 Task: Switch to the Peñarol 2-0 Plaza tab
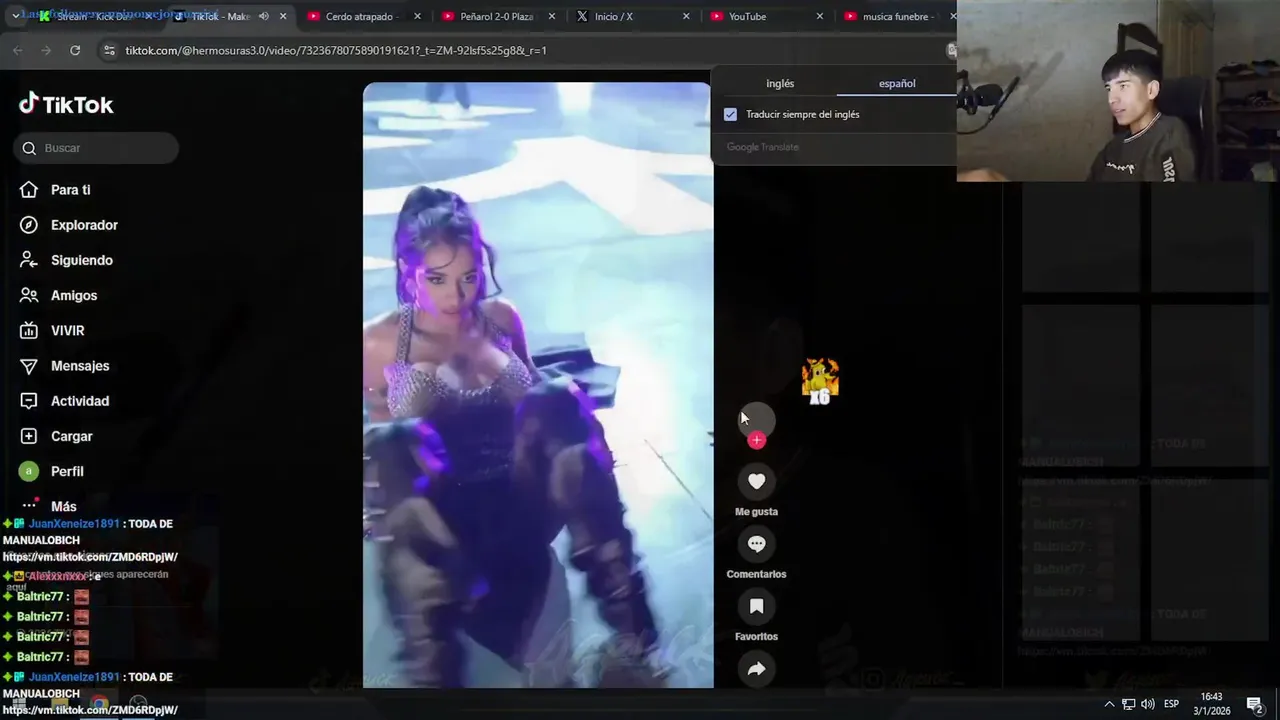(x=498, y=16)
